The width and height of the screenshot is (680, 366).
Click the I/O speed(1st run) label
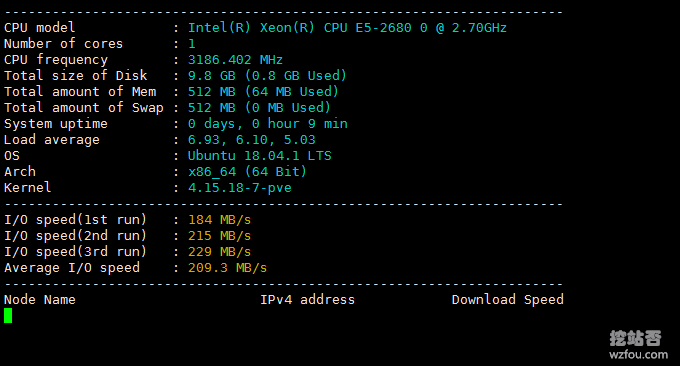tap(75, 220)
